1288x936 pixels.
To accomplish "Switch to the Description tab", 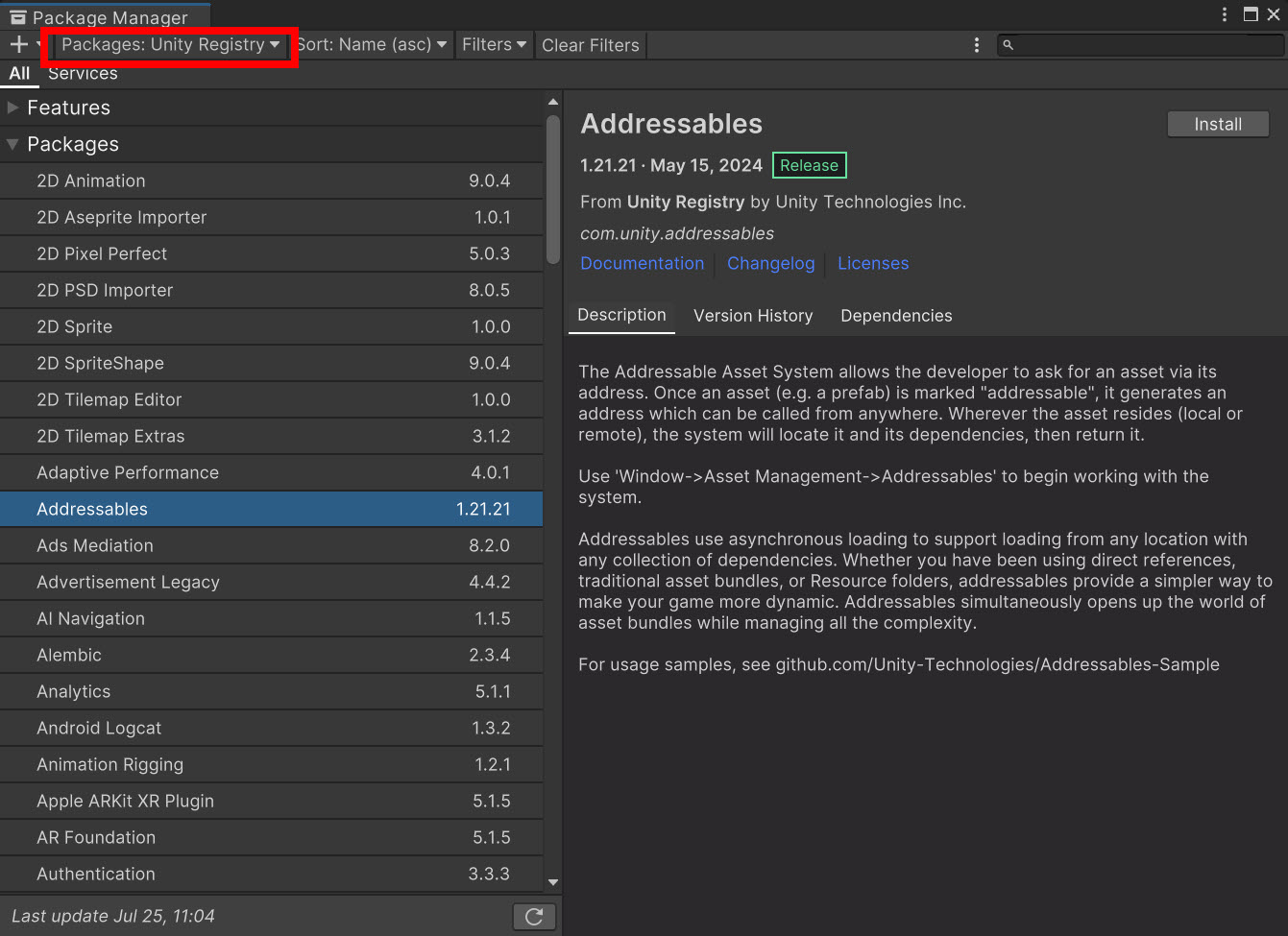I will 621,316.
